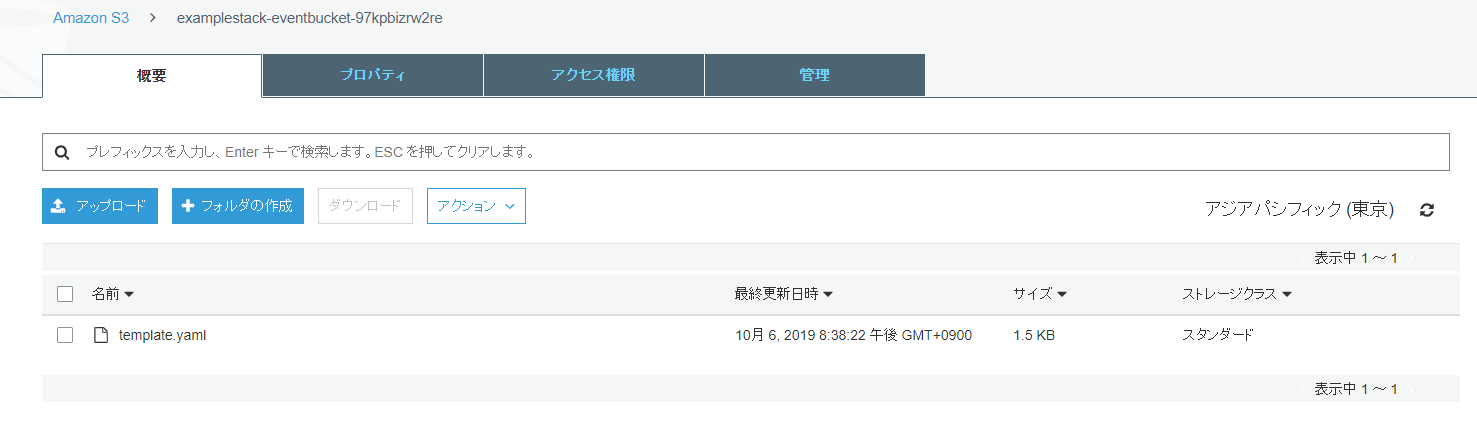Sort by the サイズ column
1477x436 pixels.
click(x=1040, y=294)
